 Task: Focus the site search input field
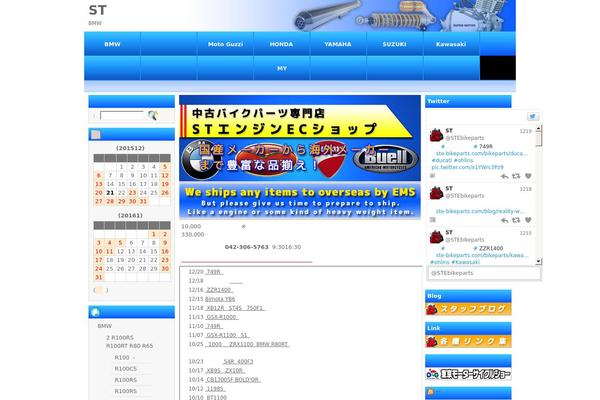pyautogui.click(x=122, y=115)
